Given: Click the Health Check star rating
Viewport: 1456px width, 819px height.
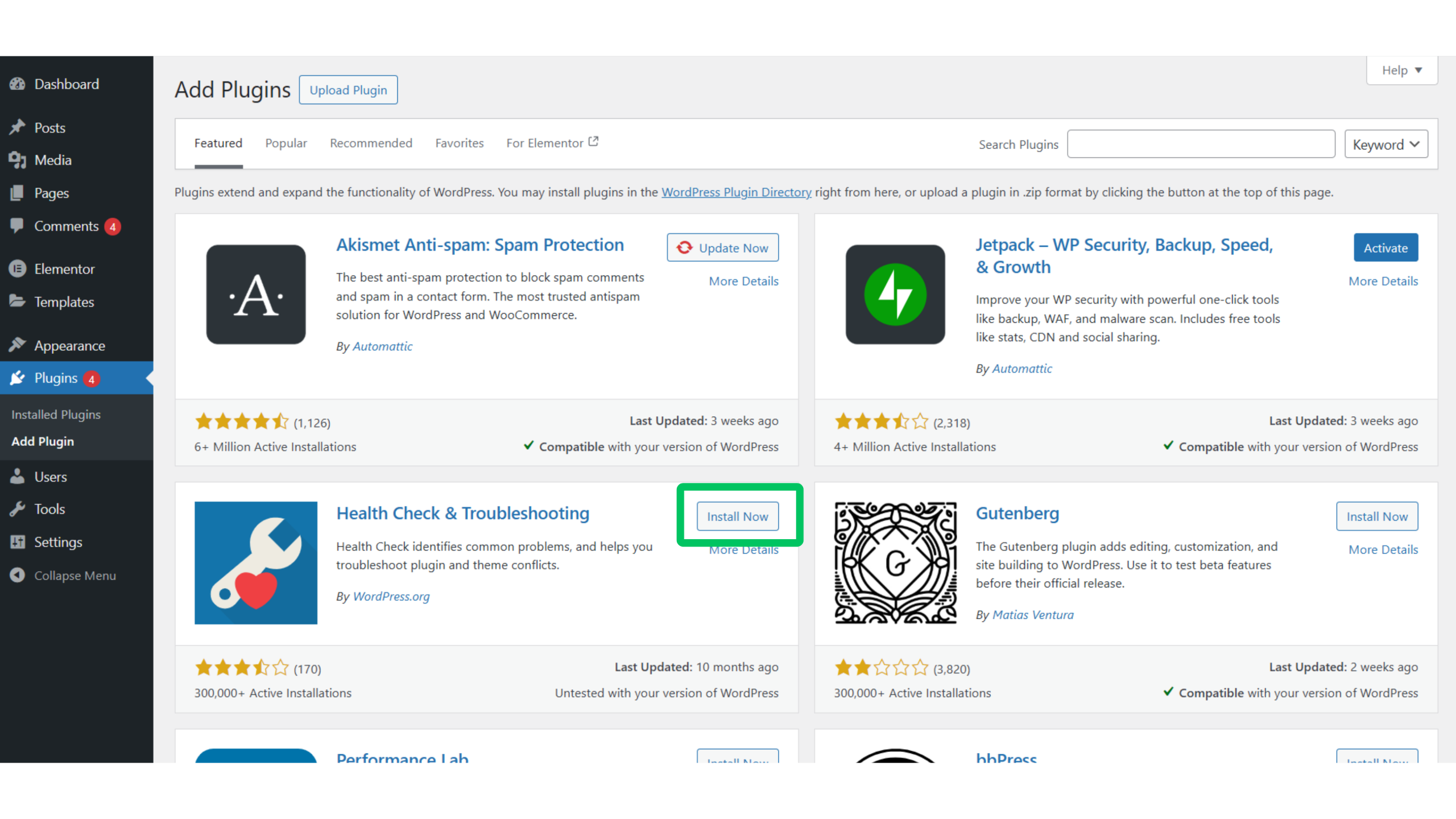Looking at the screenshot, I should tap(242, 668).
